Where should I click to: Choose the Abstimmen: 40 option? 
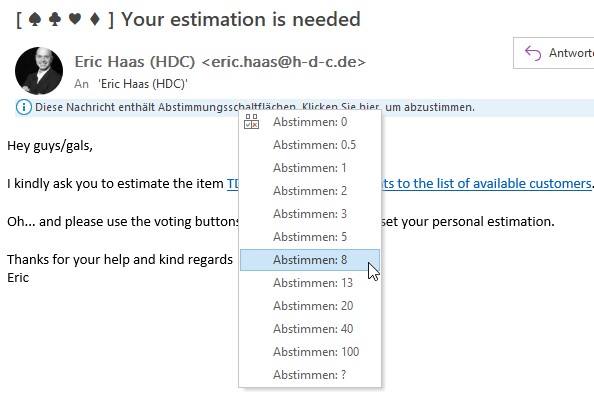[x=310, y=329]
